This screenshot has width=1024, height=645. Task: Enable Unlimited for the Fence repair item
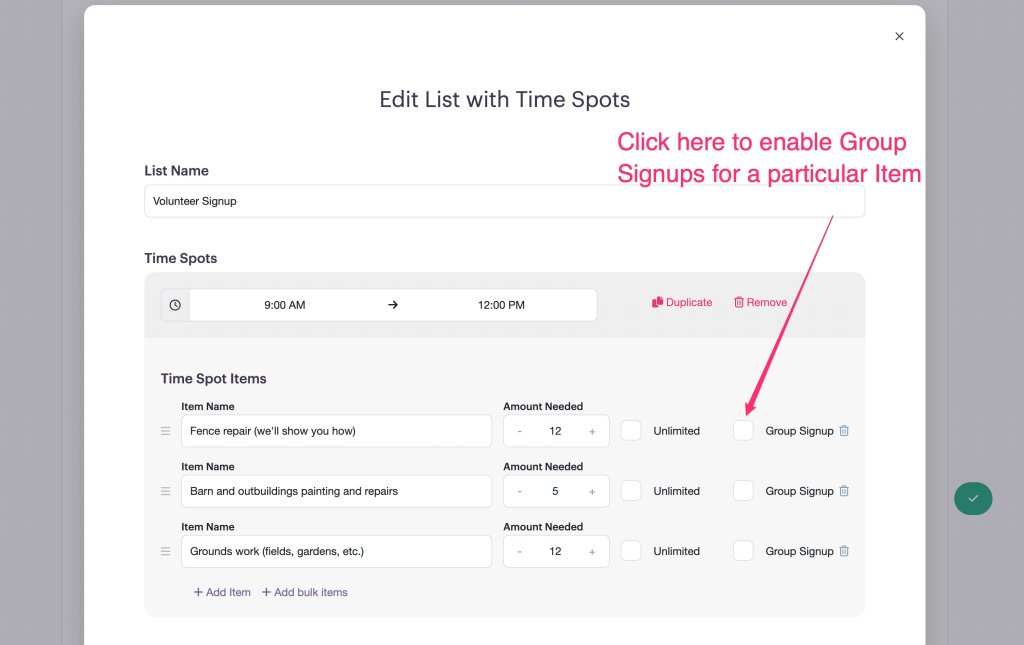tap(631, 430)
